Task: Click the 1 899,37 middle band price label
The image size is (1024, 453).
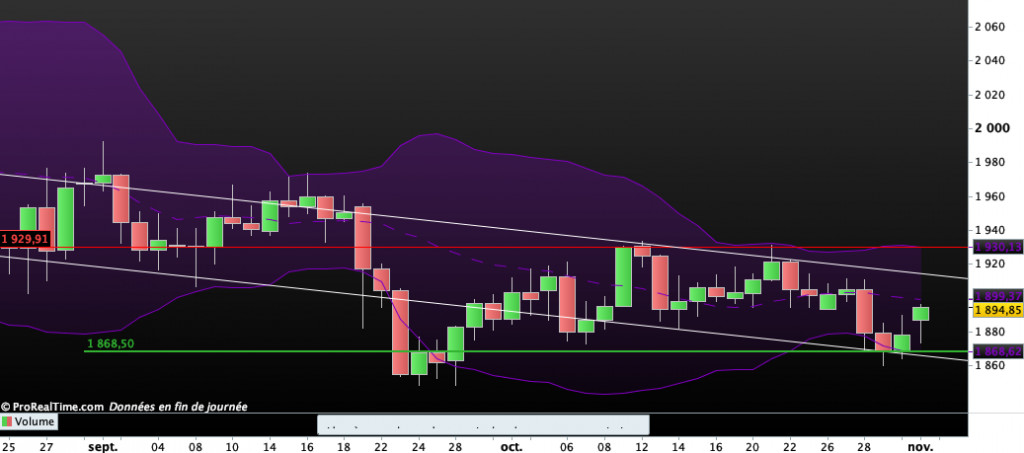Action: tap(996, 296)
